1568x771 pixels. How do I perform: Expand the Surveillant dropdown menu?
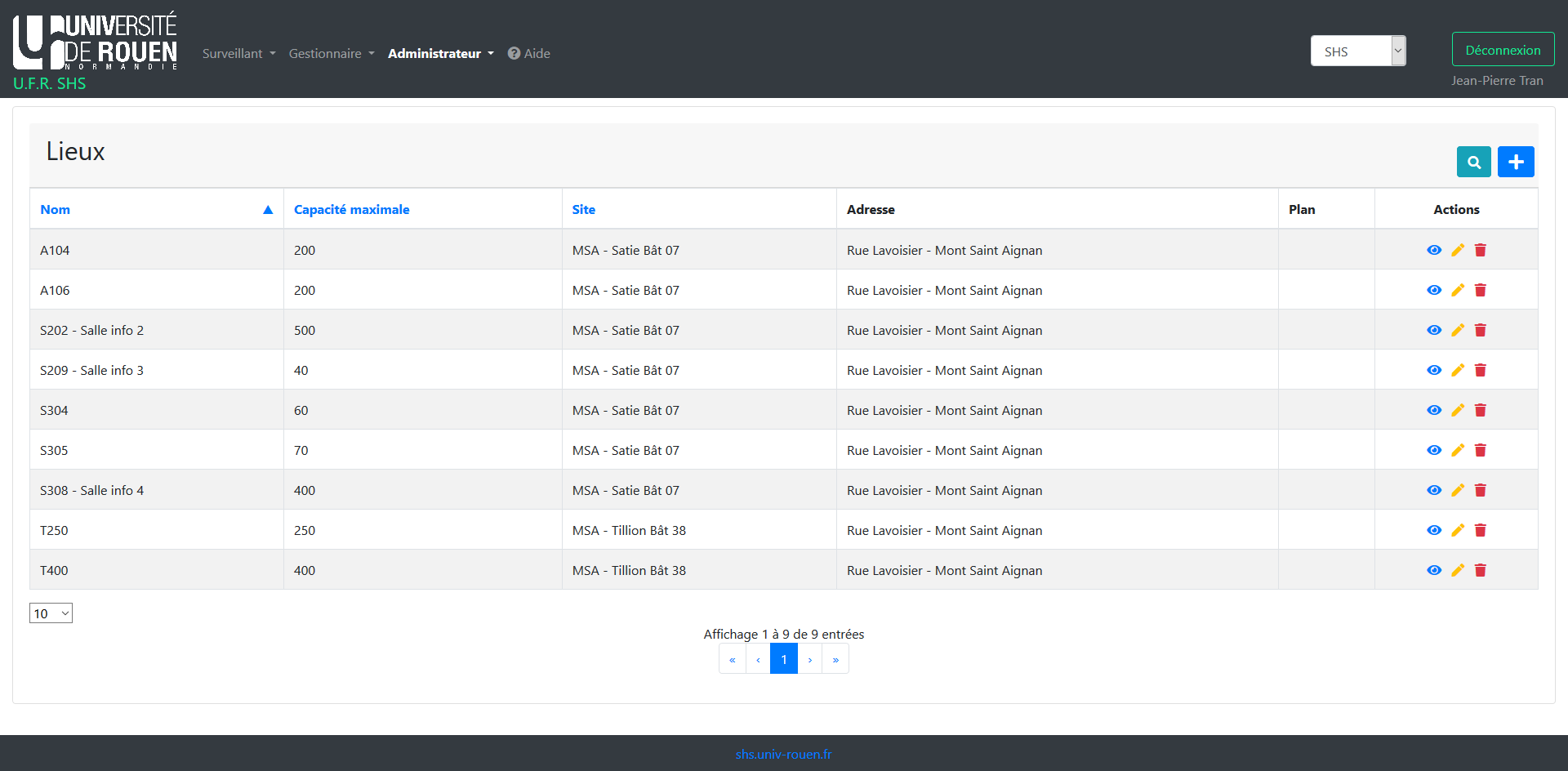(238, 53)
